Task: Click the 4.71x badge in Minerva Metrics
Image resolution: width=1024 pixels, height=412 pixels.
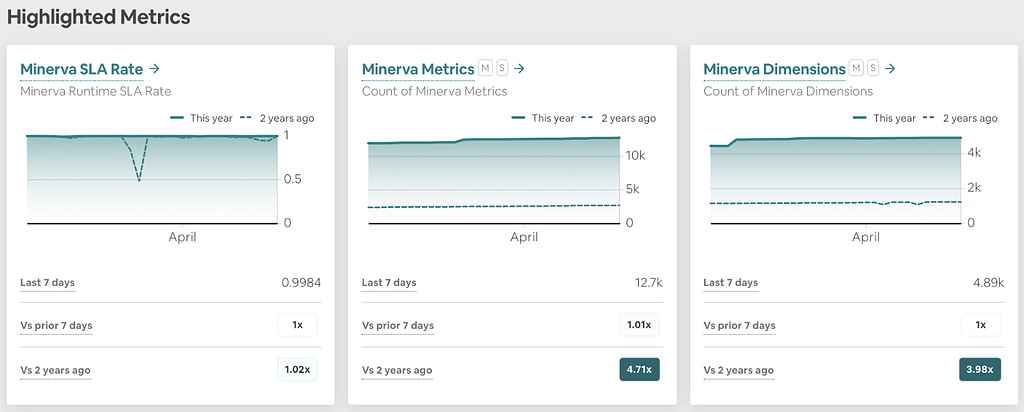Action: point(639,370)
